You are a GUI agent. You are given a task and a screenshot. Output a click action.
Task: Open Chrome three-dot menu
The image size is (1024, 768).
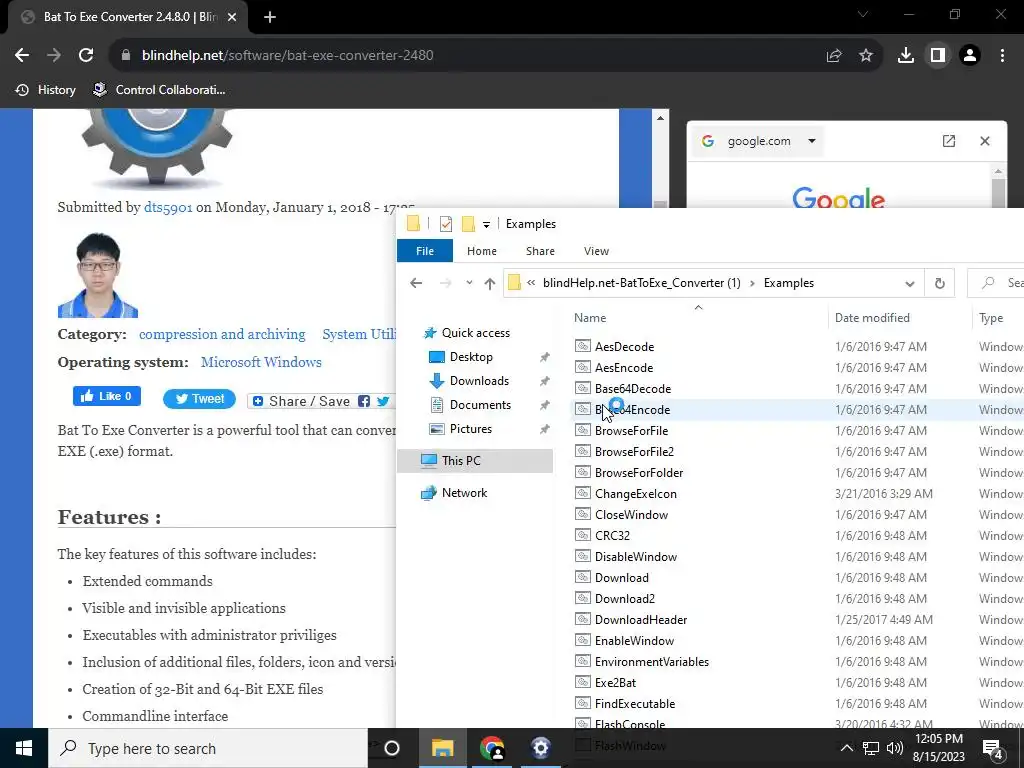pyautogui.click(x=1002, y=56)
